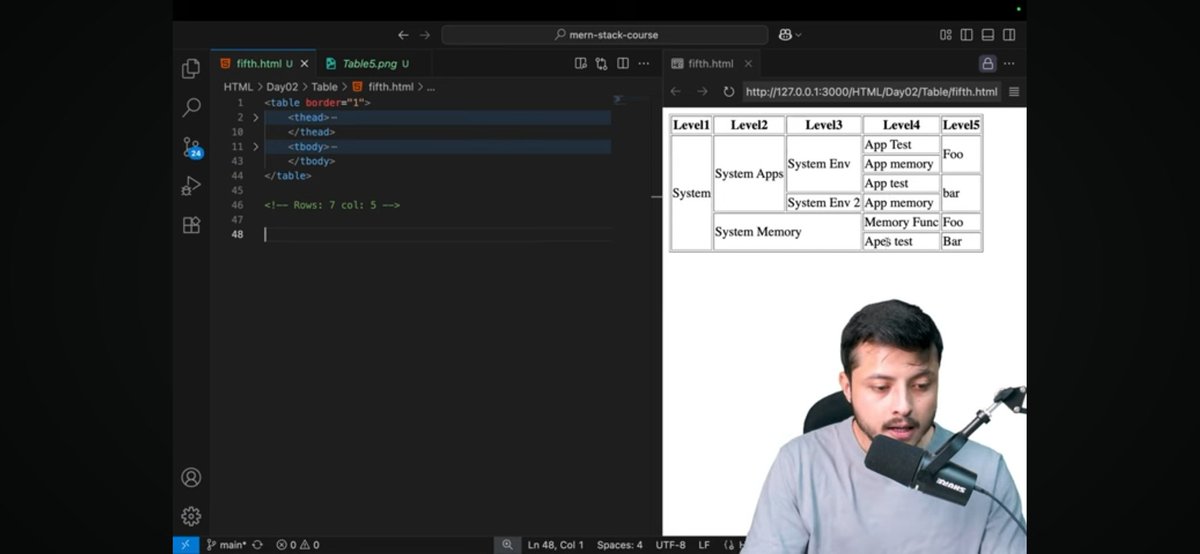
Task: Split the editor right
Action: tap(622, 63)
